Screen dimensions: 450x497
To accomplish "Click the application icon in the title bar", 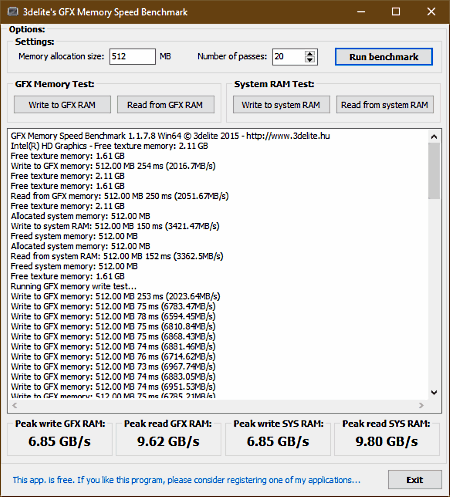I will coord(13,12).
